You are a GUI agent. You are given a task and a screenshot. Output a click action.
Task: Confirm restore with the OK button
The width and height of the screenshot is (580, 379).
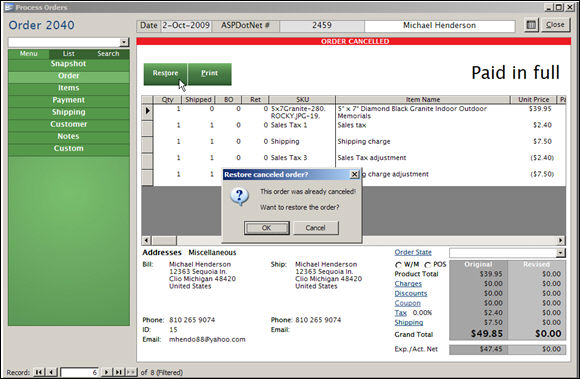click(267, 228)
